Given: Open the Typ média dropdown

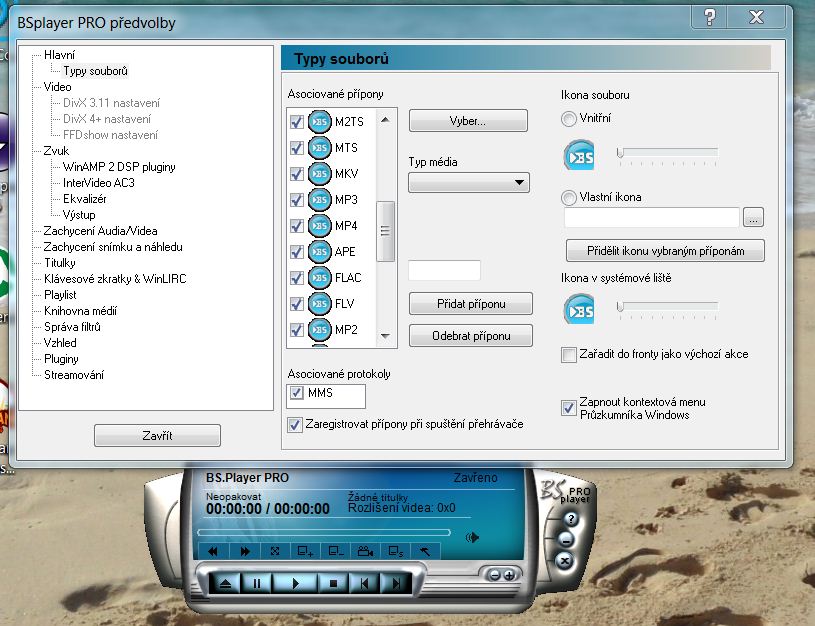Looking at the screenshot, I should 469,182.
